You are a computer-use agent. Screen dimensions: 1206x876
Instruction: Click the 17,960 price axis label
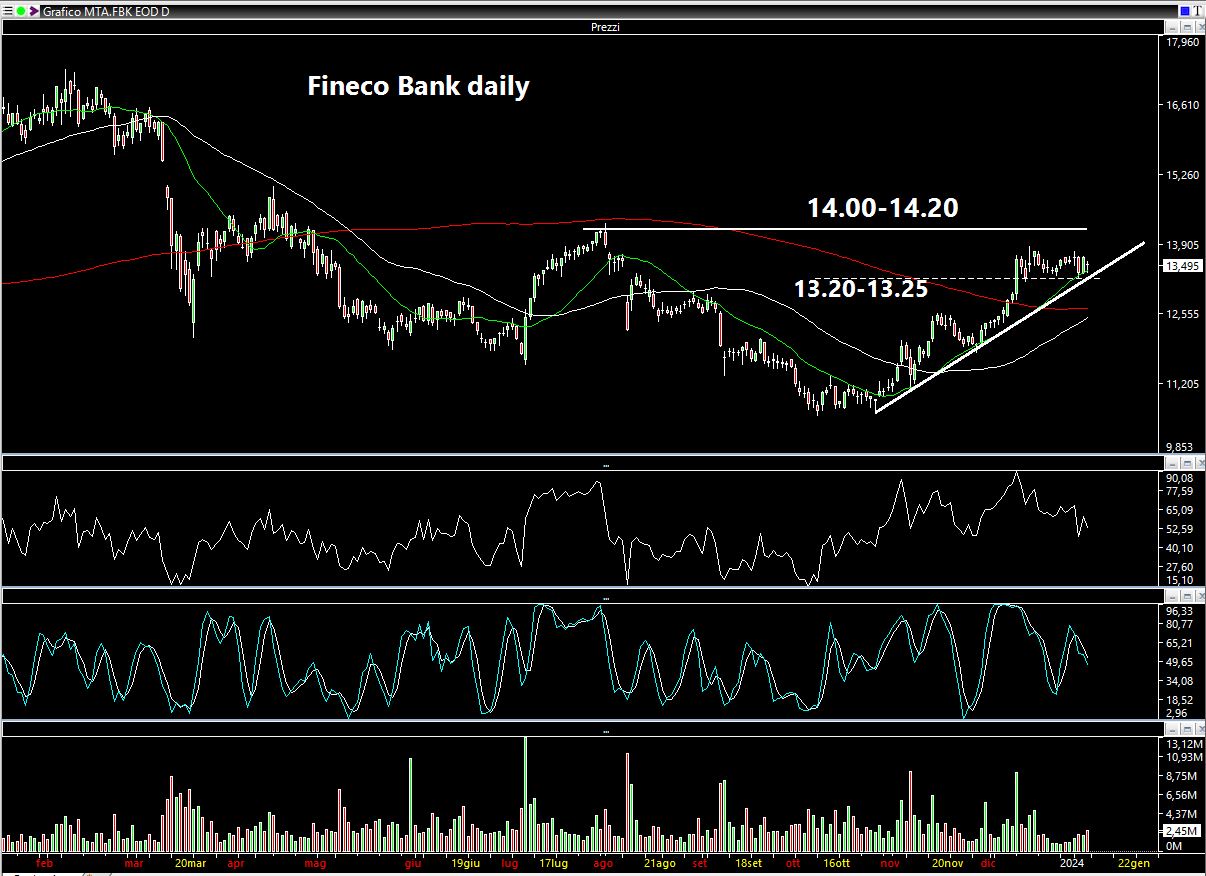coord(1182,43)
